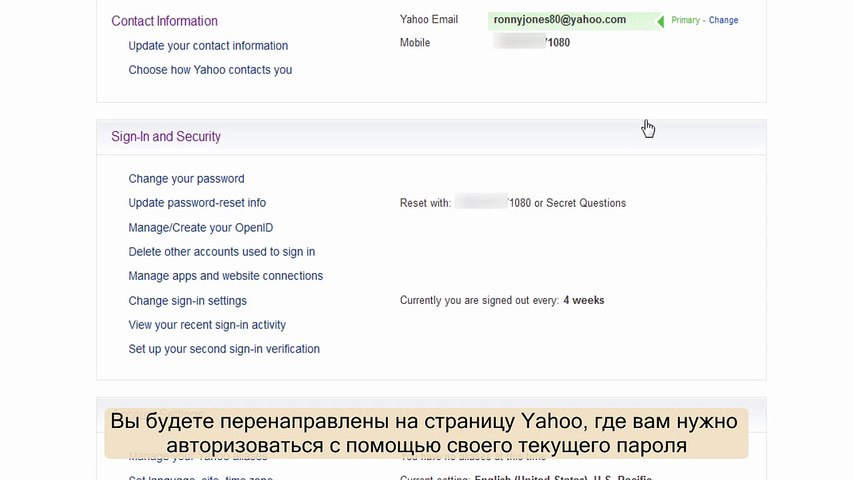
Task: Click the Contact Information section heading
Action: pyautogui.click(x=164, y=21)
